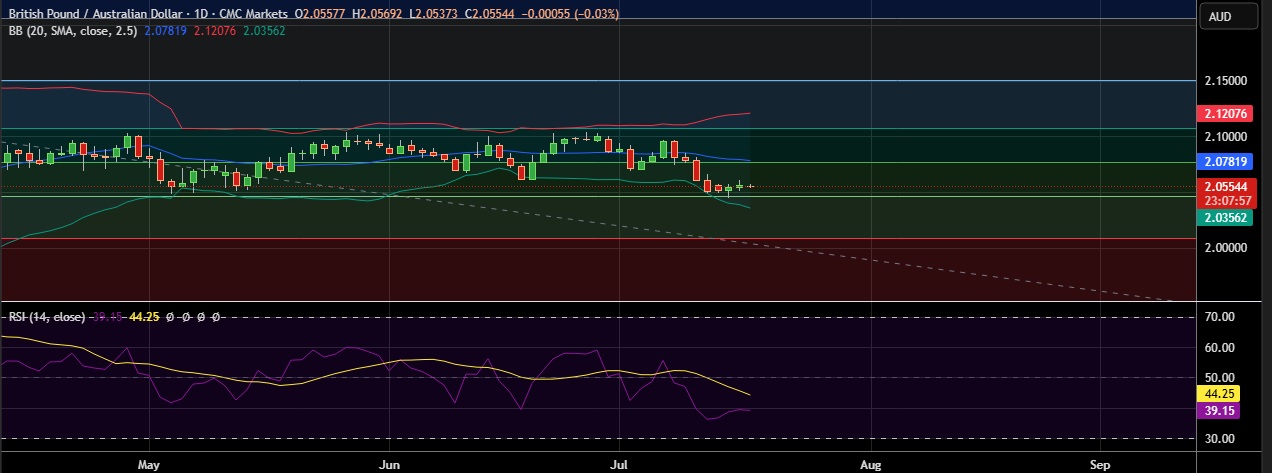Click the Jun label on time axis
Image resolution: width=1272 pixels, height=473 pixels.
(391, 465)
